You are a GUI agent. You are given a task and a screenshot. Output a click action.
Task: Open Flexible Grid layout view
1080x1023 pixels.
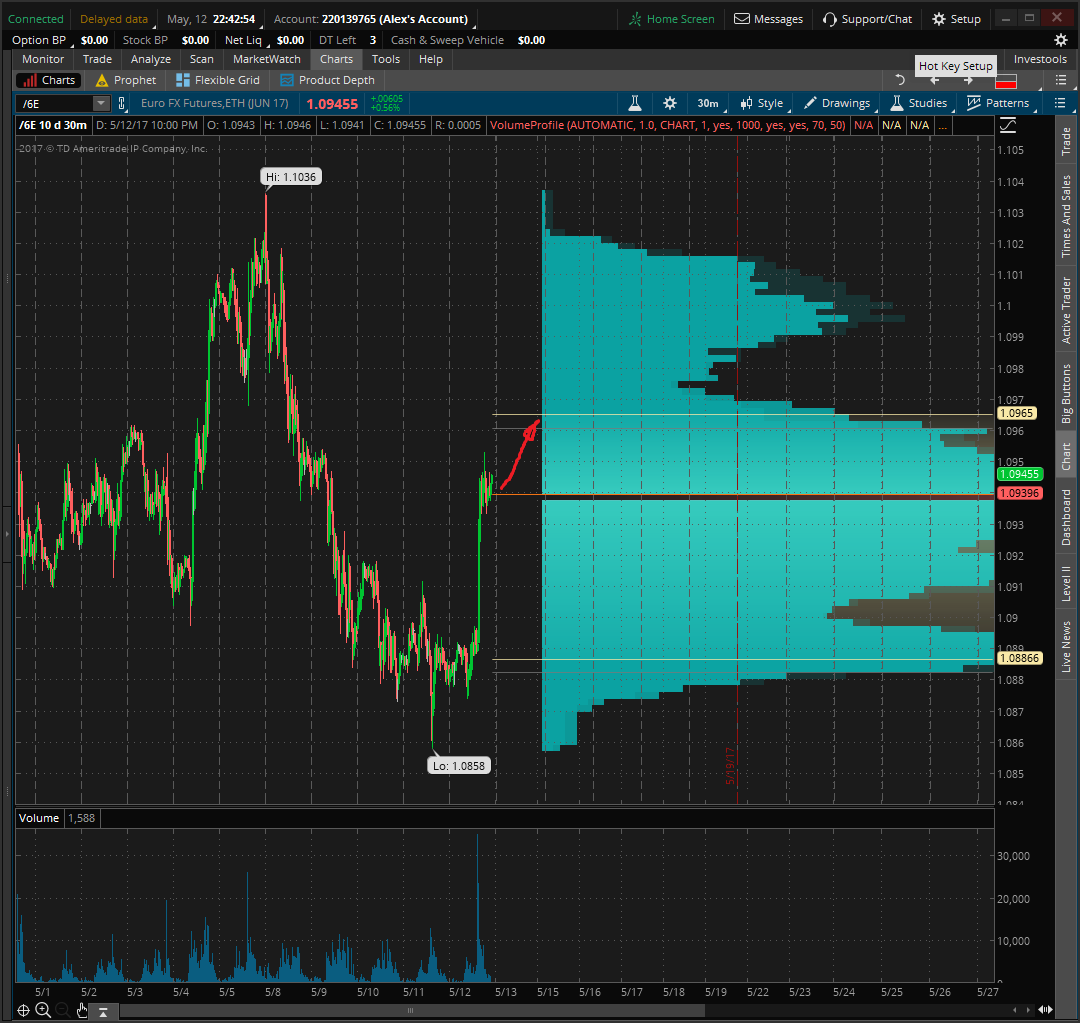[218, 80]
